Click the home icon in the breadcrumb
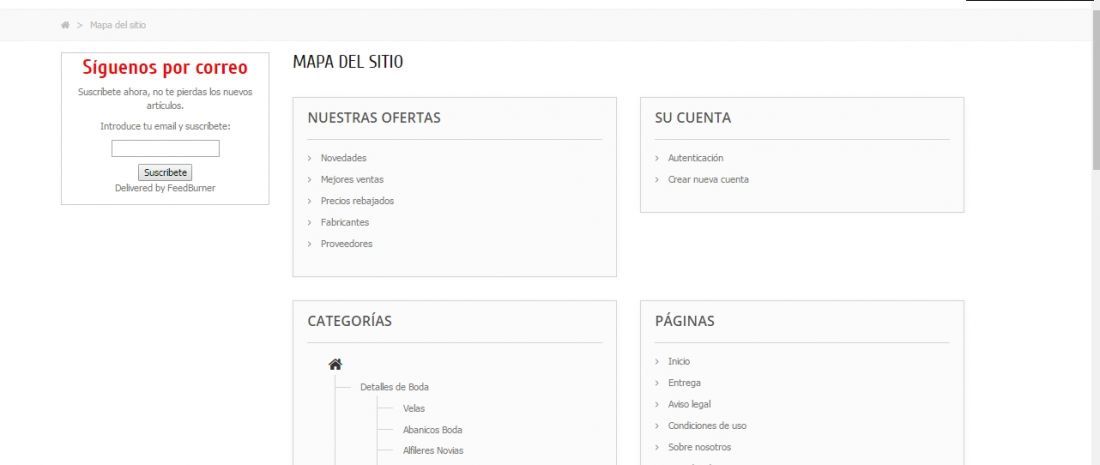The width and height of the screenshot is (1100, 465). [x=65, y=25]
